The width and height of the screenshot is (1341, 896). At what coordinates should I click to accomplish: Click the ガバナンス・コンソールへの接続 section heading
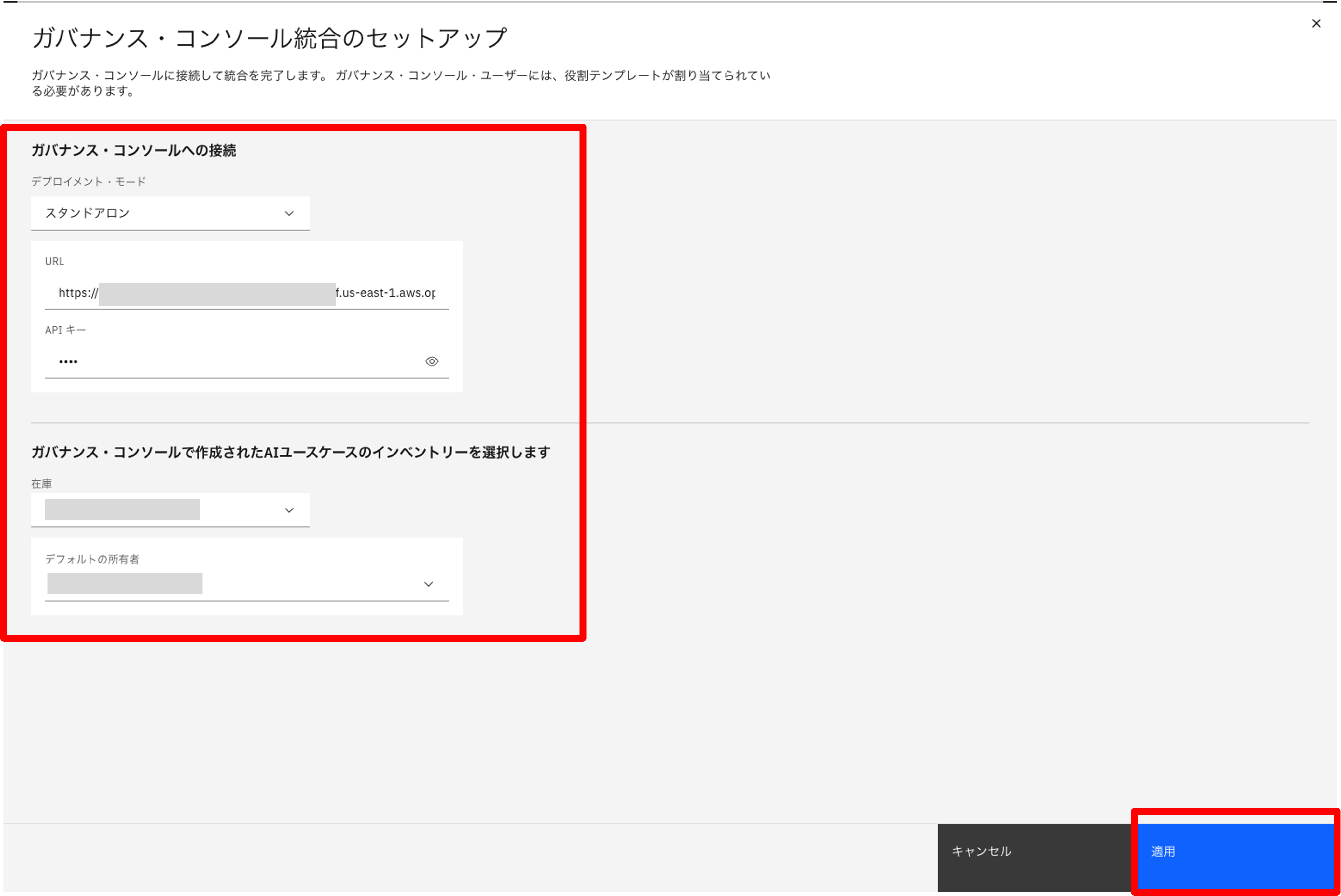click(x=133, y=150)
